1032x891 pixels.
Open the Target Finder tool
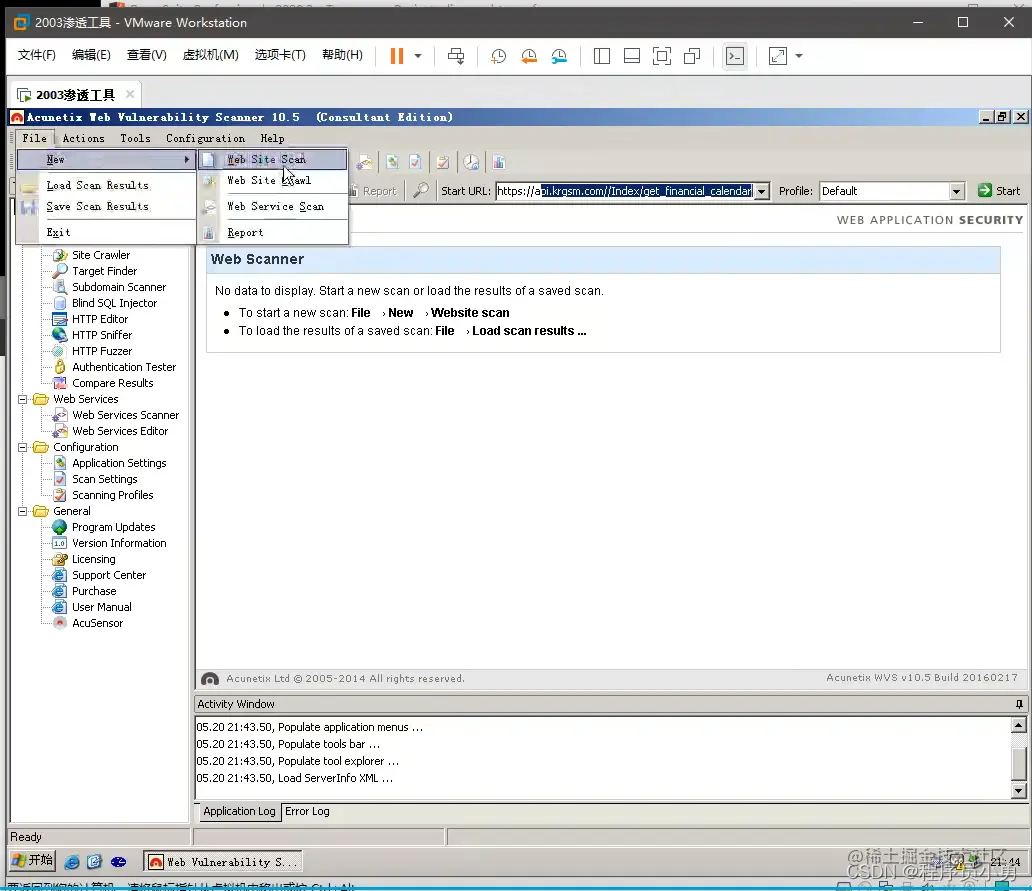click(104, 270)
